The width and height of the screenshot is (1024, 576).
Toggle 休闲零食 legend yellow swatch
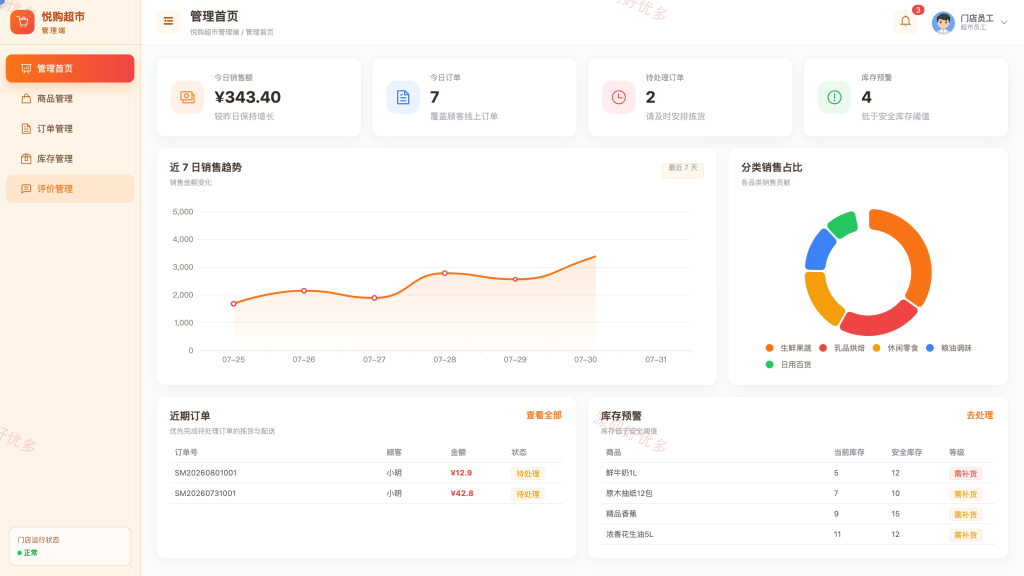(876, 348)
